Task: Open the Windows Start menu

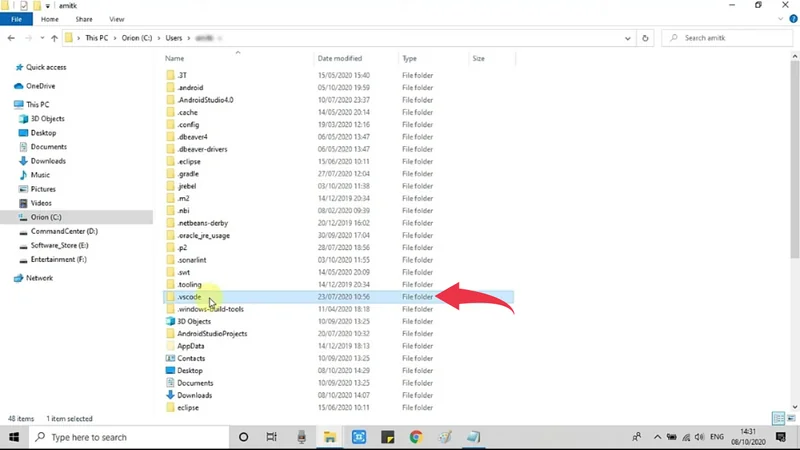Action: (x=15, y=437)
